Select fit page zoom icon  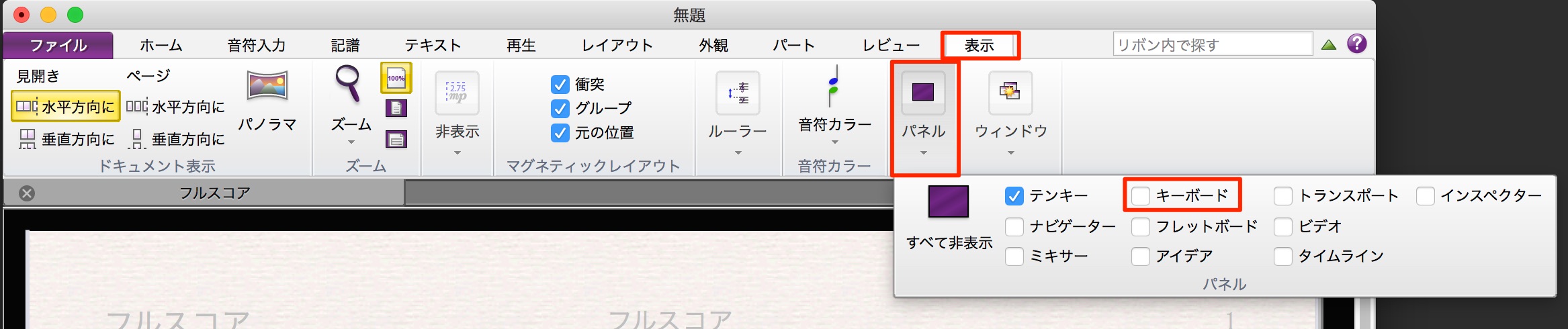point(396,108)
